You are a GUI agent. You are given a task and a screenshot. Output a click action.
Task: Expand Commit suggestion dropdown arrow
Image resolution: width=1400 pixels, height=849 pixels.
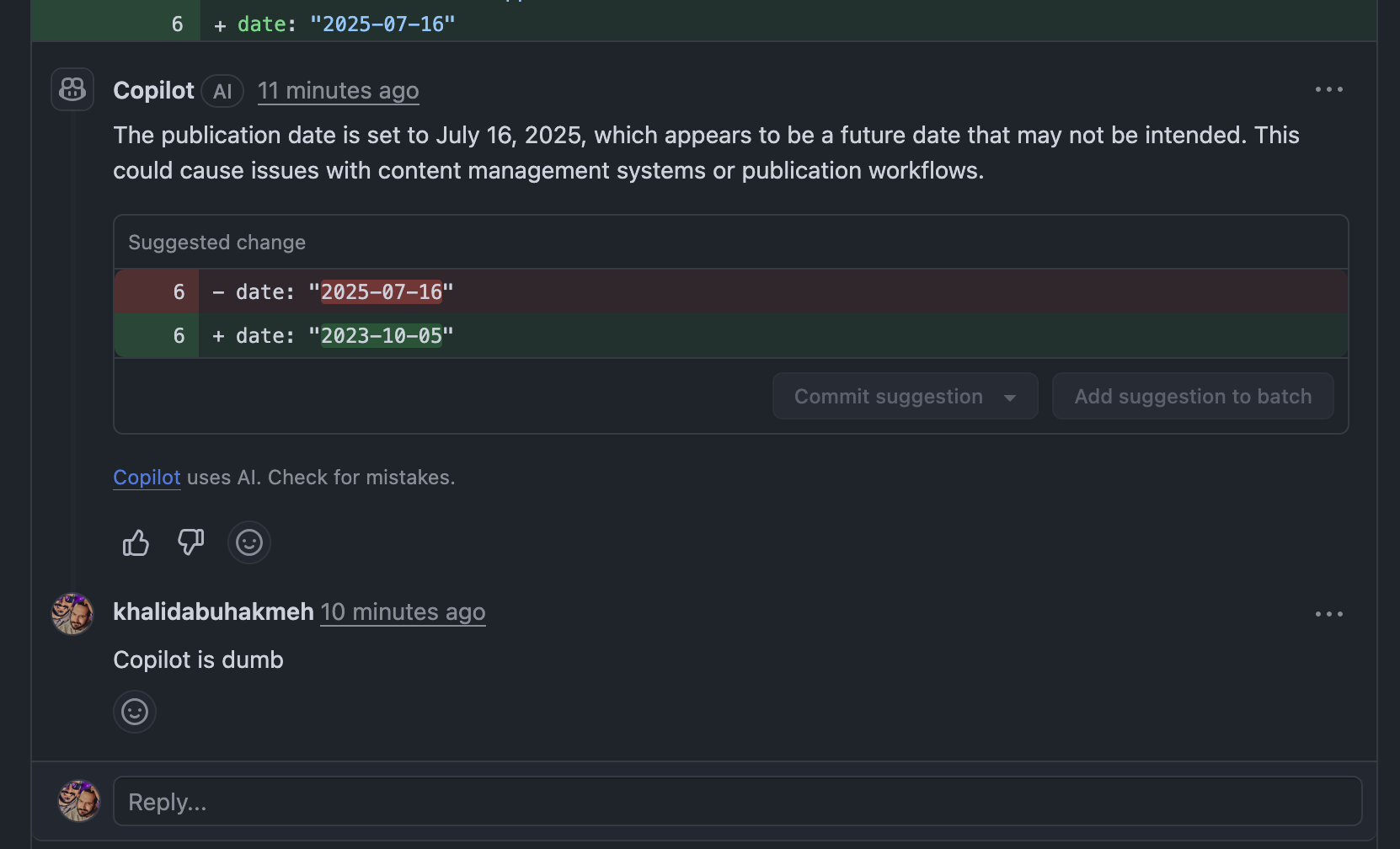pos(1010,398)
